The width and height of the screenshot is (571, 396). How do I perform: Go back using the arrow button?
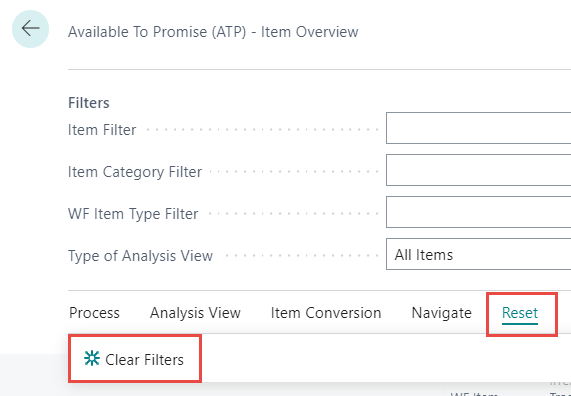[x=30, y=29]
